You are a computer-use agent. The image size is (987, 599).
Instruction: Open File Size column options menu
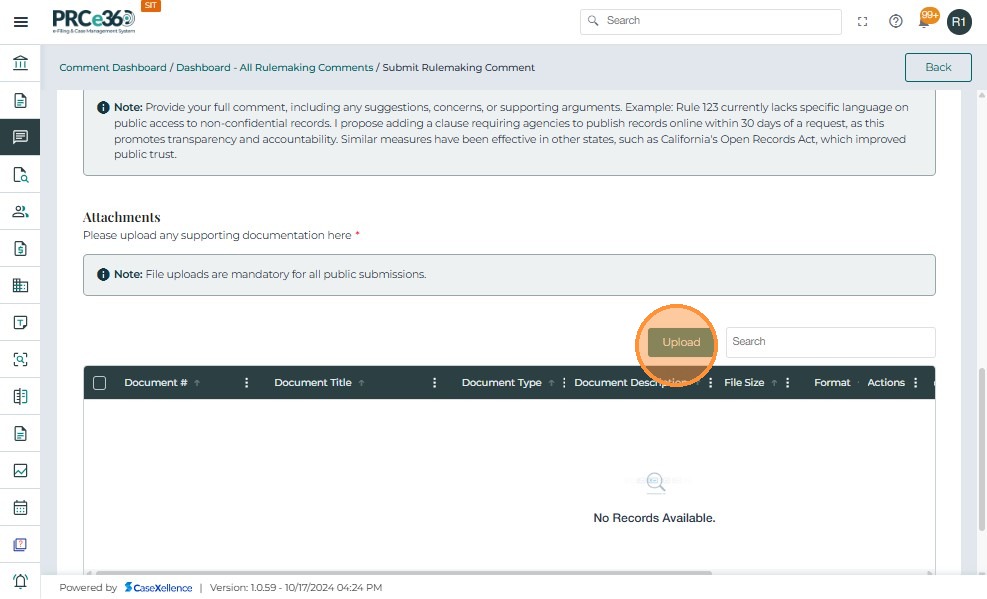(x=787, y=383)
